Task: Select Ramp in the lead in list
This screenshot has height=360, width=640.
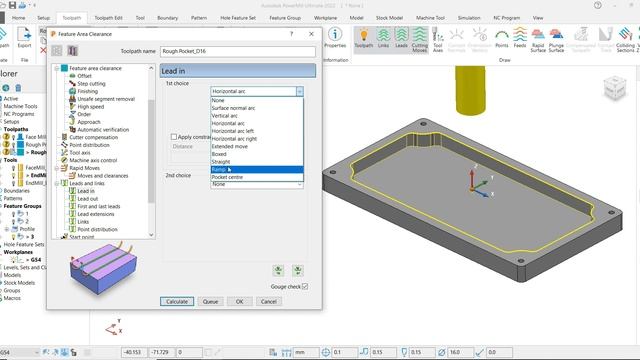Action: point(257,169)
